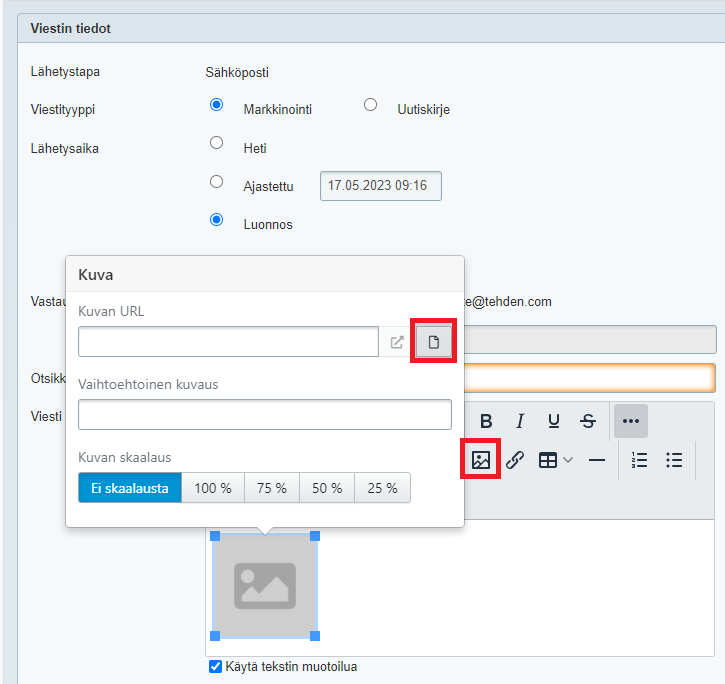
Task: Click the file browse icon beside Kuvan URL
Action: coord(434,342)
